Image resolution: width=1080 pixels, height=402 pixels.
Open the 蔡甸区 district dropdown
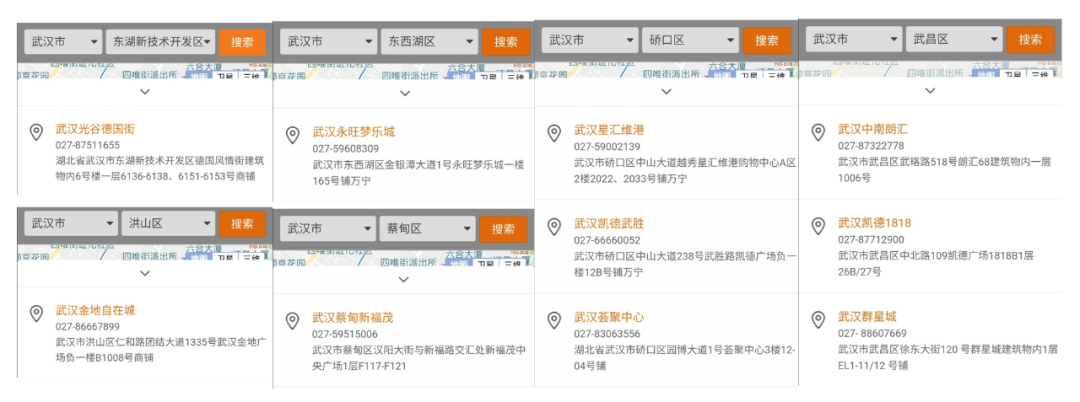click(x=427, y=229)
